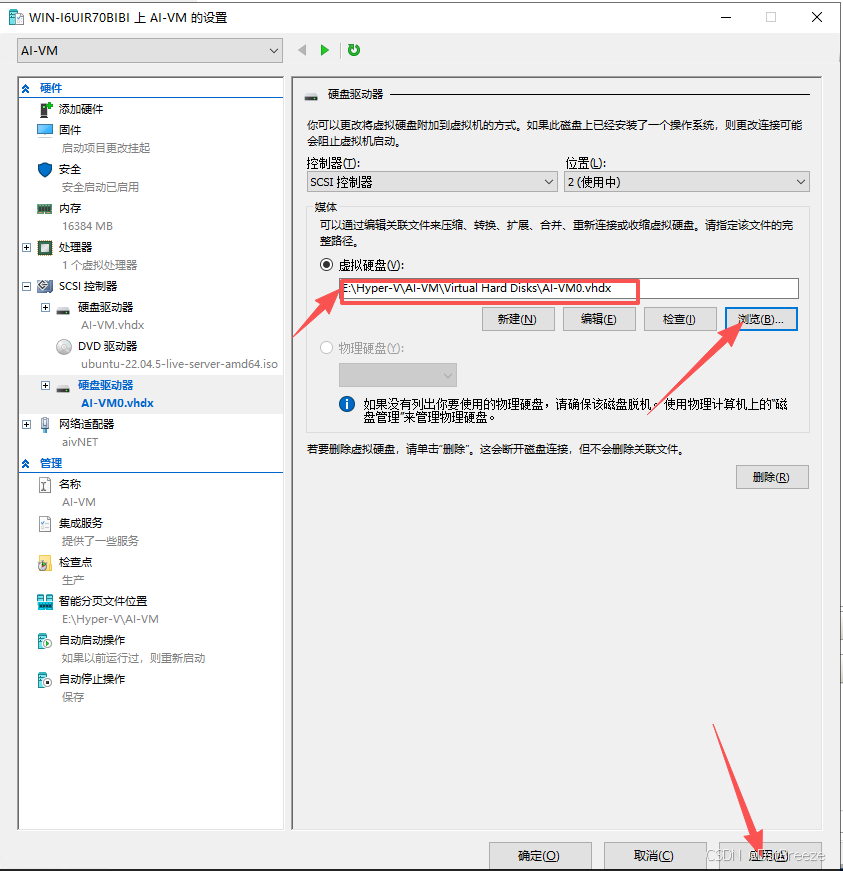Click the green refresh icon in toolbar
Screen dimensions: 843x871
[354, 50]
